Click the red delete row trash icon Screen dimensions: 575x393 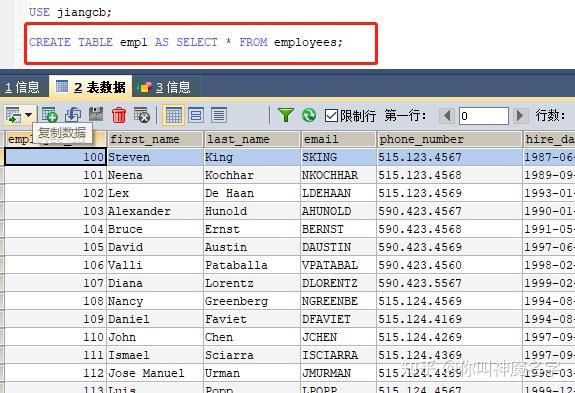tap(119, 115)
